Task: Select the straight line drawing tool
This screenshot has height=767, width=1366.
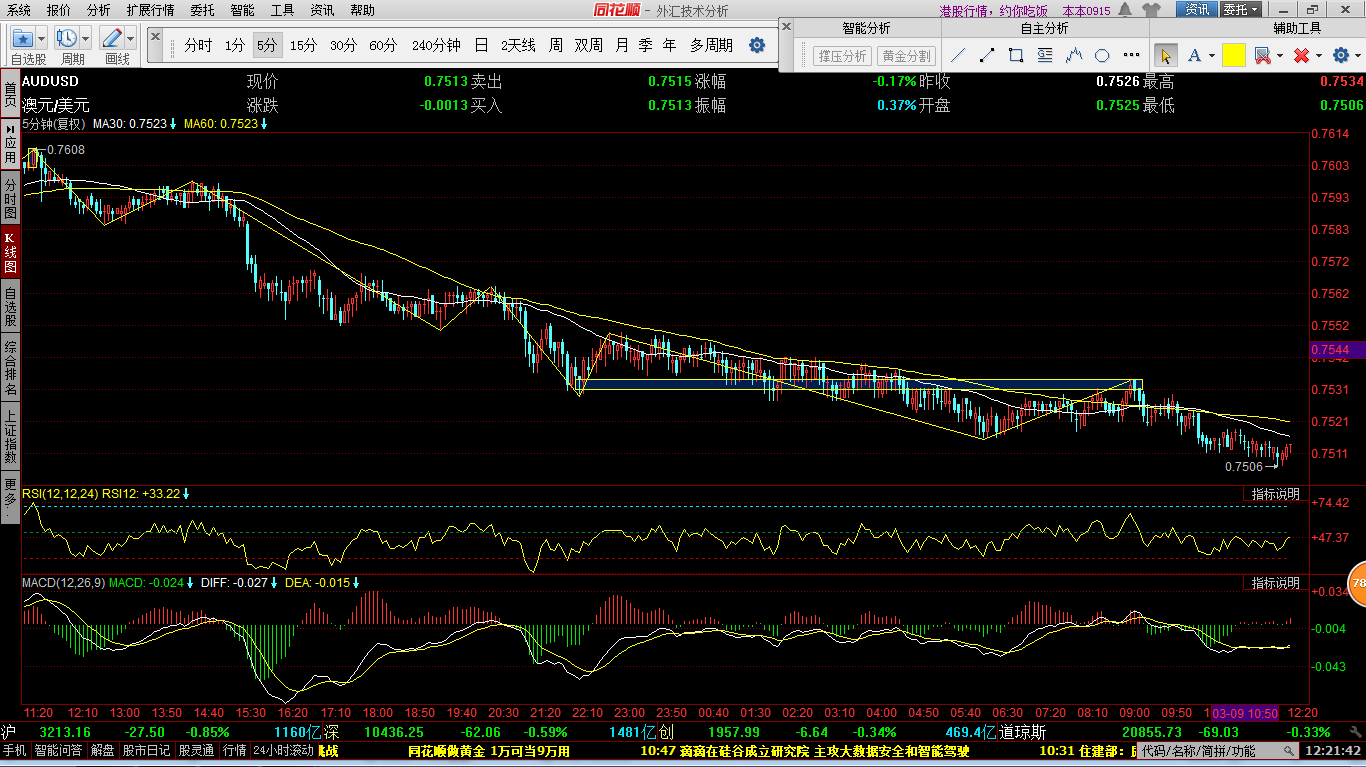Action: (958, 55)
